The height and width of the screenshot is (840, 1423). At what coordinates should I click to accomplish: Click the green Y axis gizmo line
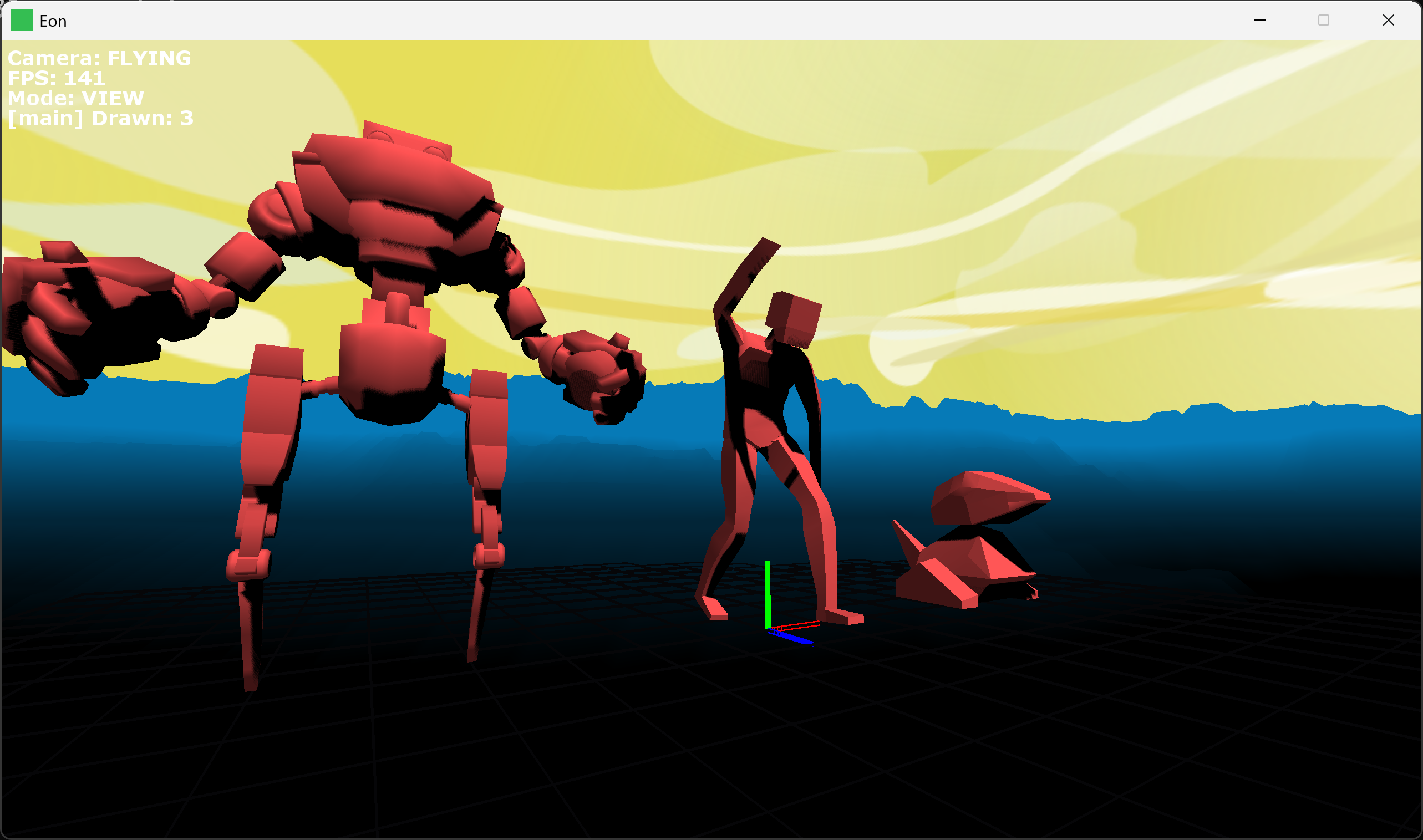[x=767, y=594]
